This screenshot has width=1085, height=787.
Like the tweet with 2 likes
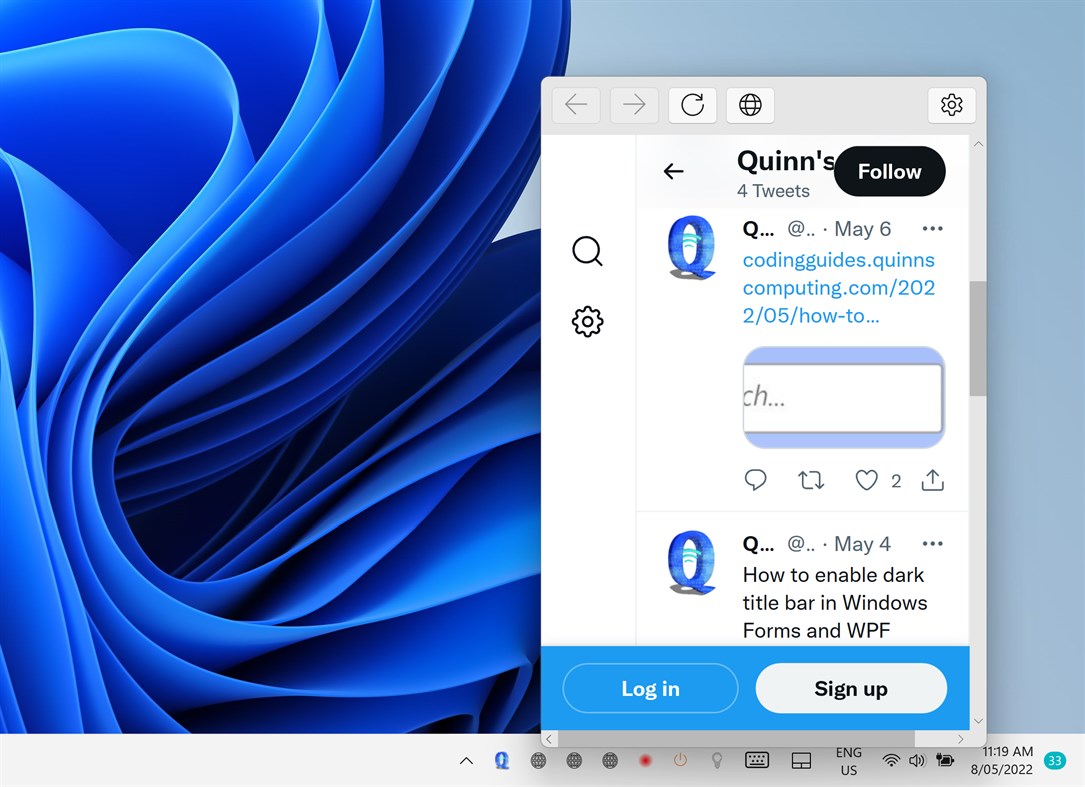tap(866, 480)
